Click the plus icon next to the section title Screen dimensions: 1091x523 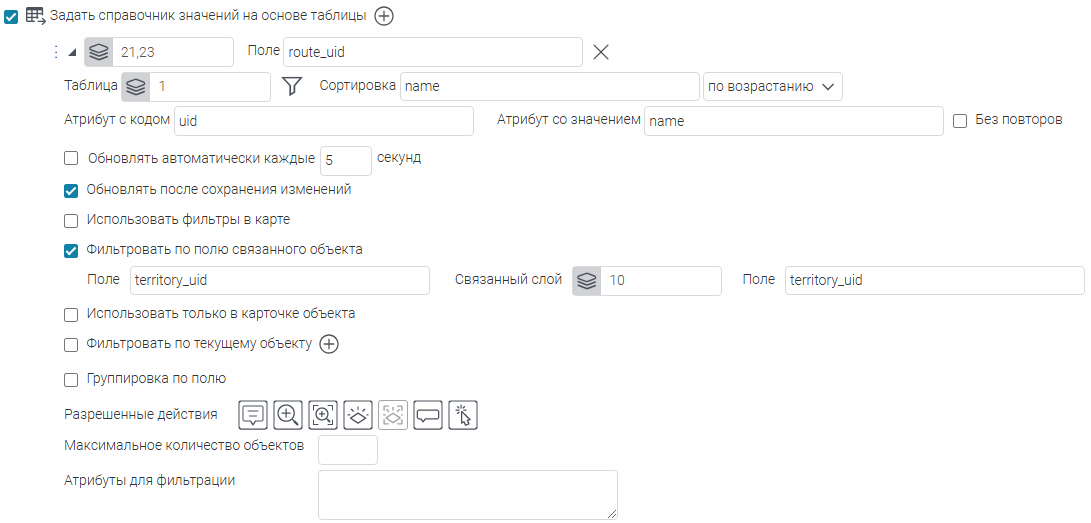click(x=384, y=16)
